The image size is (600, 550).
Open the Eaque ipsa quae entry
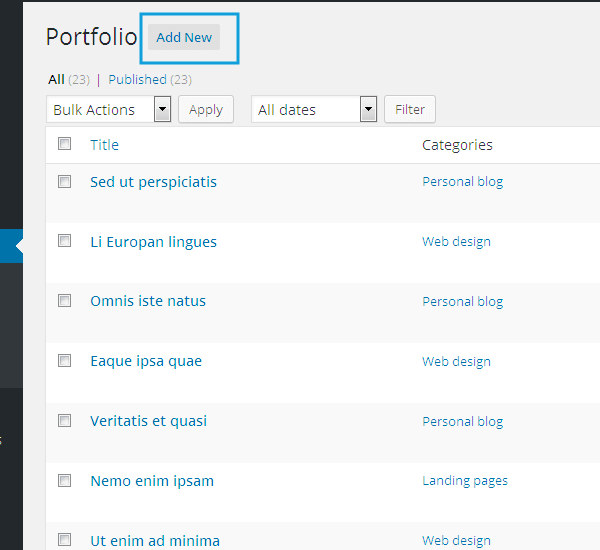(146, 361)
